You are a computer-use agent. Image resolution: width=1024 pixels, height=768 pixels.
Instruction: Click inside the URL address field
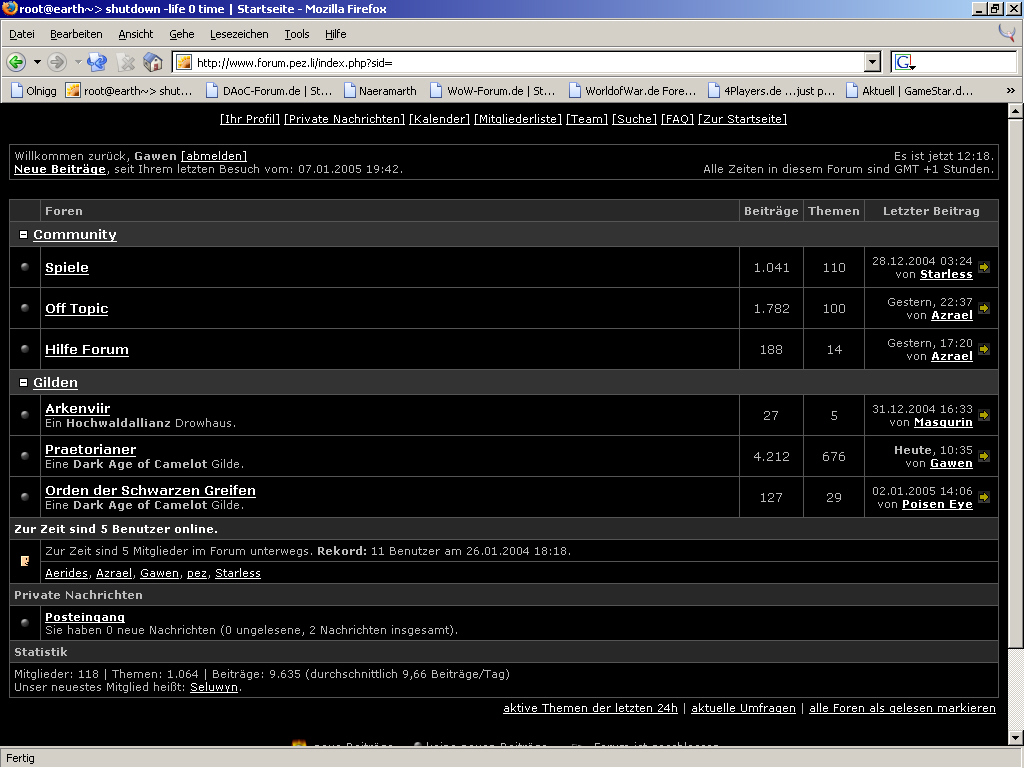pyautogui.click(x=520, y=62)
